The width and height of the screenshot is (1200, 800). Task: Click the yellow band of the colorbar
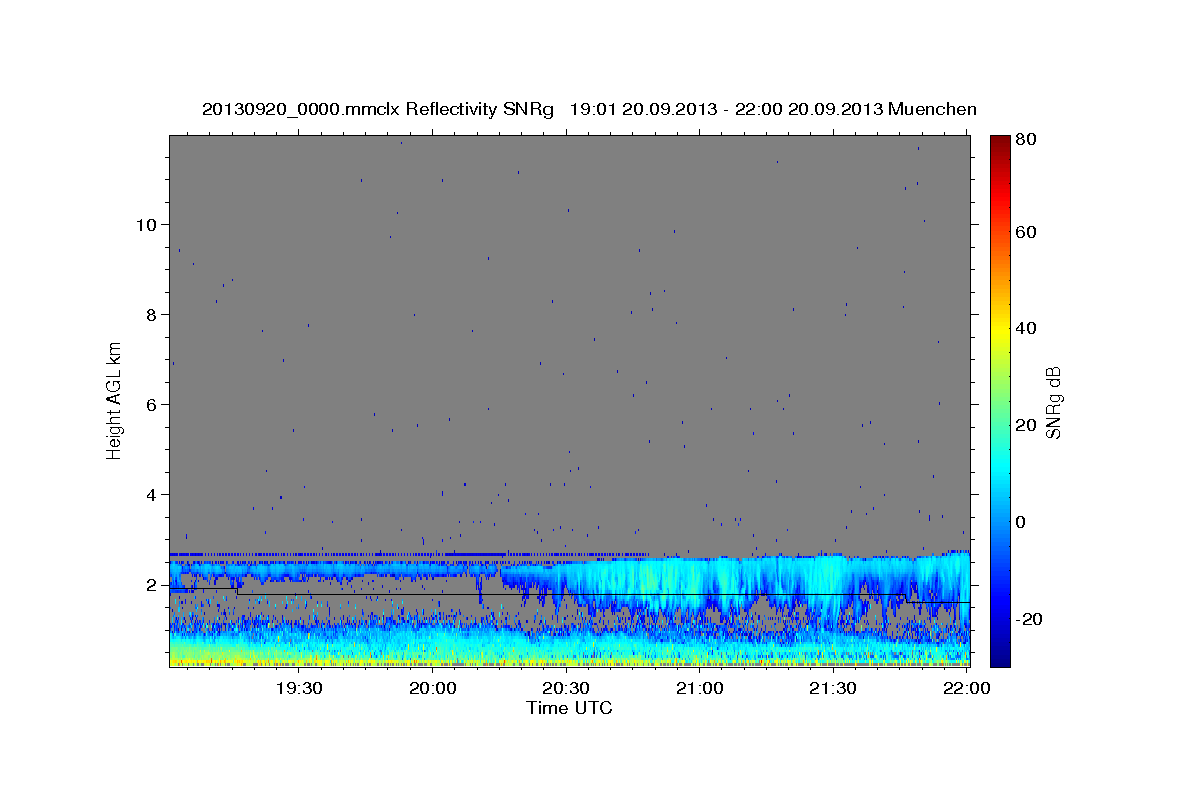tap(1000, 330)
